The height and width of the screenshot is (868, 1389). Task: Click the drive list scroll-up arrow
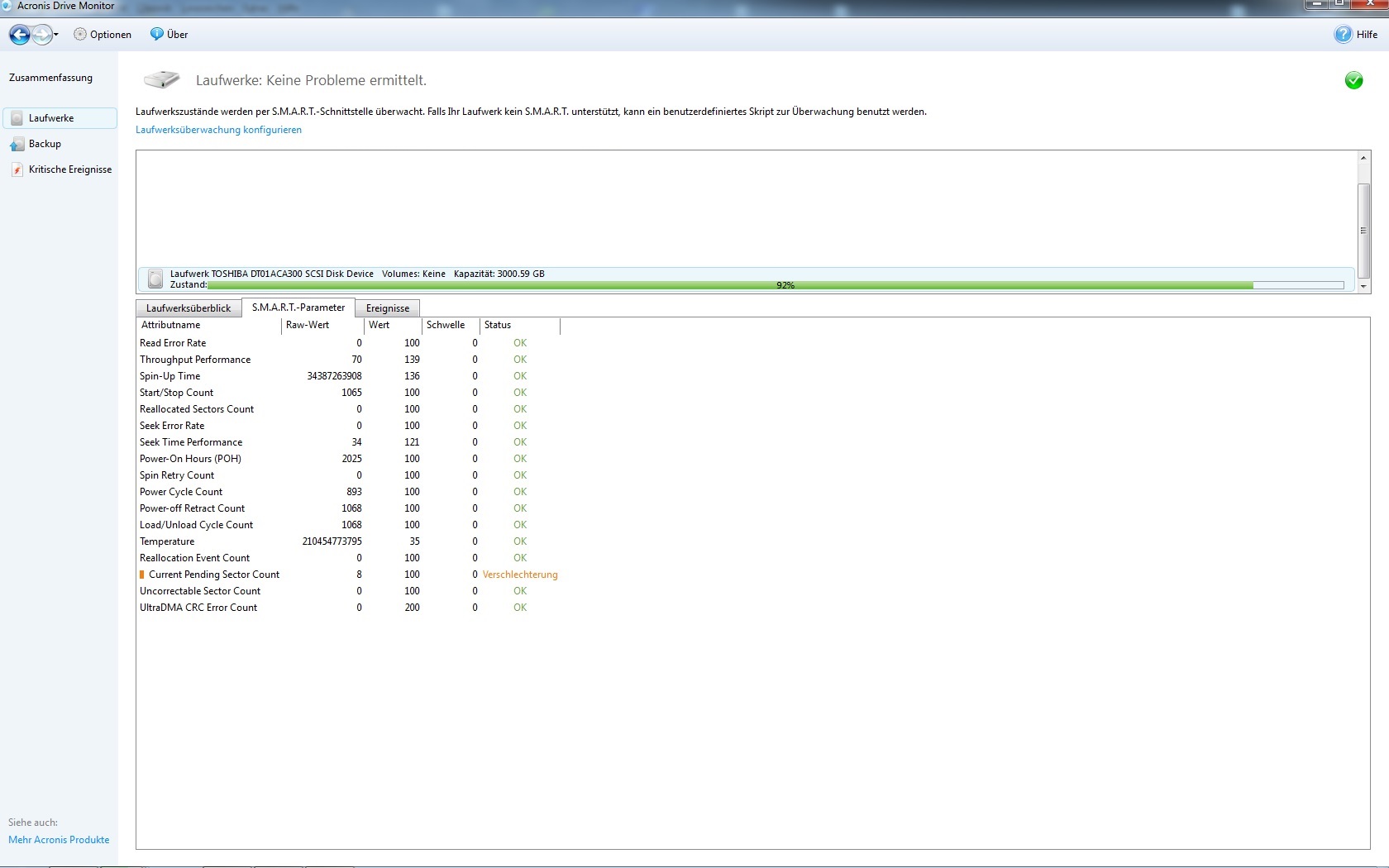point(1364,157)
